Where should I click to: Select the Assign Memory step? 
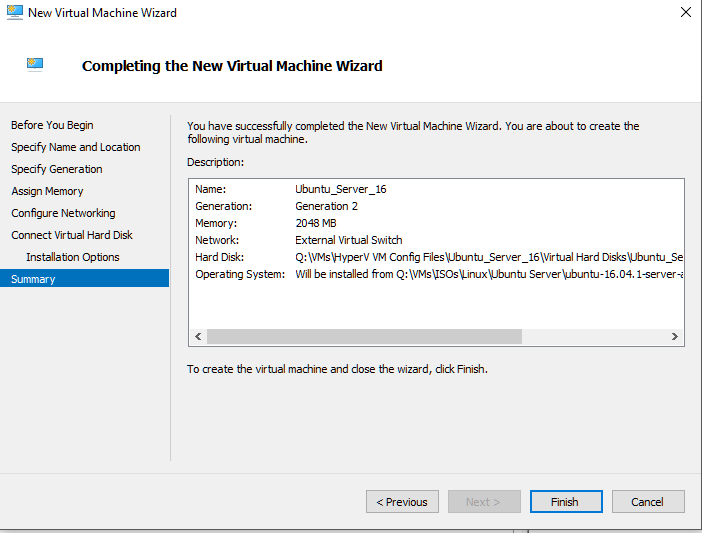[47, 191]
